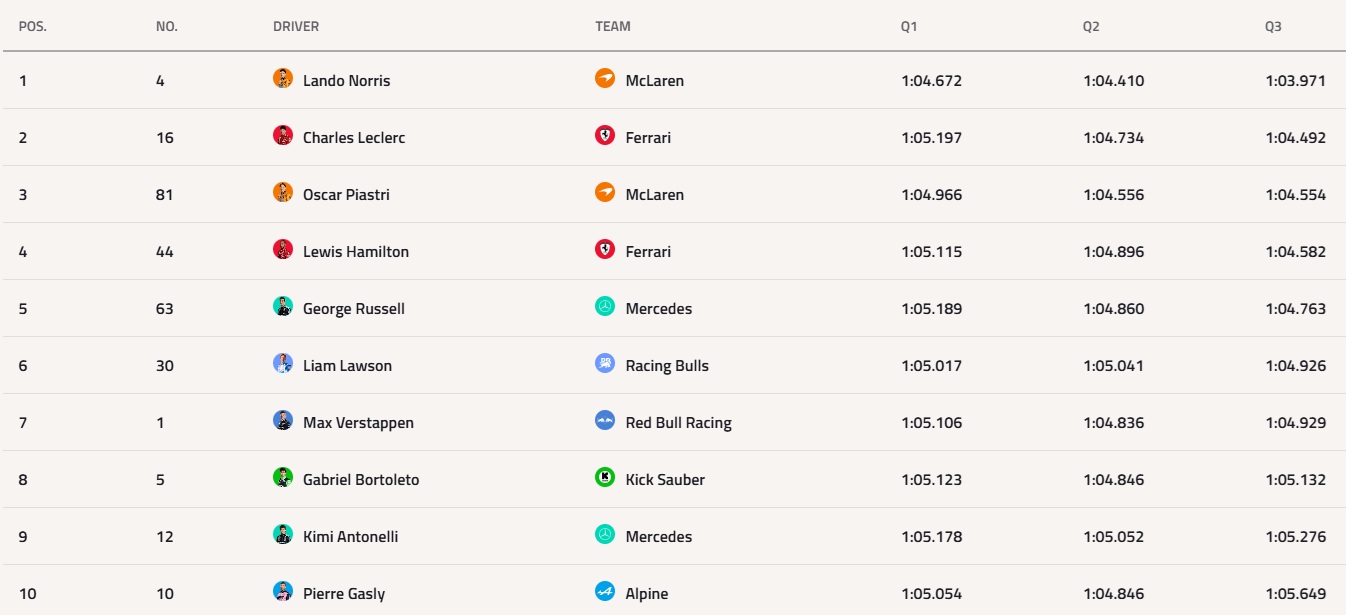The height and width of the screenshot is (615, 1346).
Task: Click the Q1 column header
Action: [908, 27]
